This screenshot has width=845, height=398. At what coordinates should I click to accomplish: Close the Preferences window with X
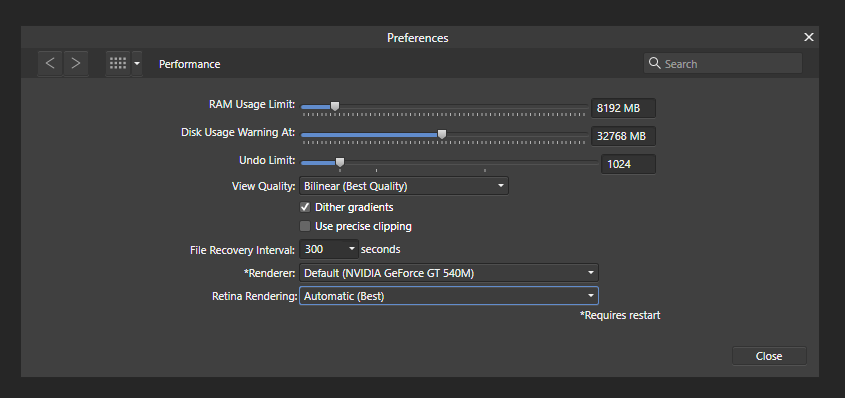pos(808,37)
